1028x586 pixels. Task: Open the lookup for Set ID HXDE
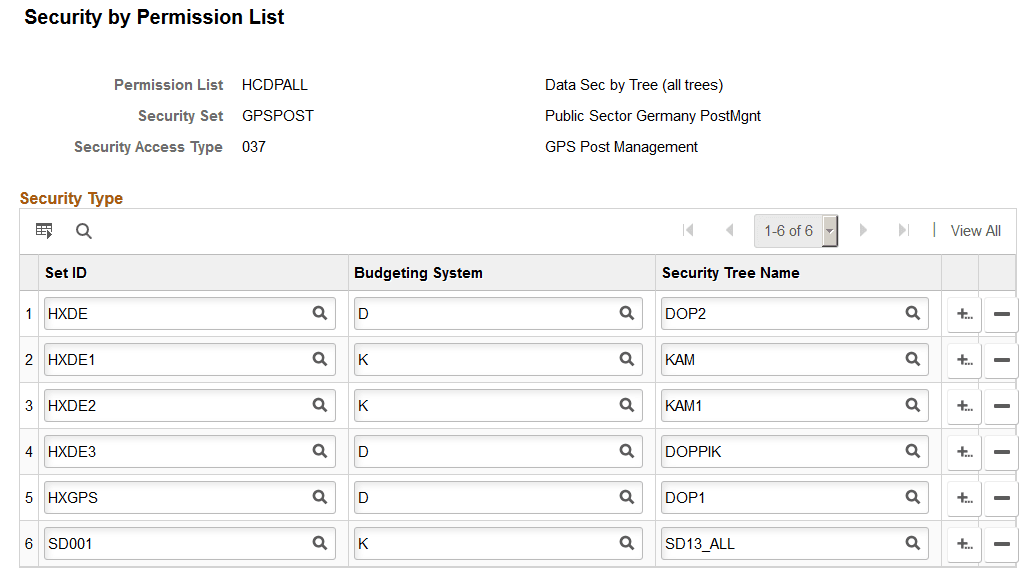pyautogui.click(x=319, y=313)
